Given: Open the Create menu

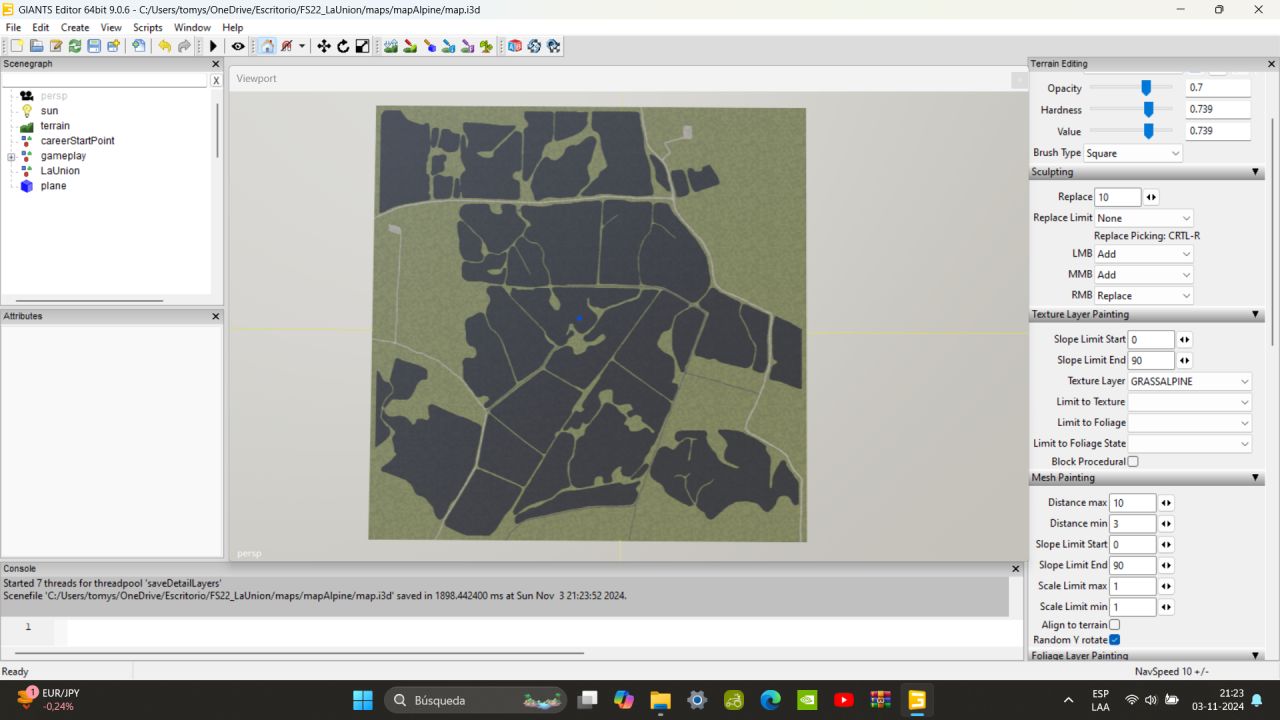Looking at the screenshot, I should click(x=75, y=28).
